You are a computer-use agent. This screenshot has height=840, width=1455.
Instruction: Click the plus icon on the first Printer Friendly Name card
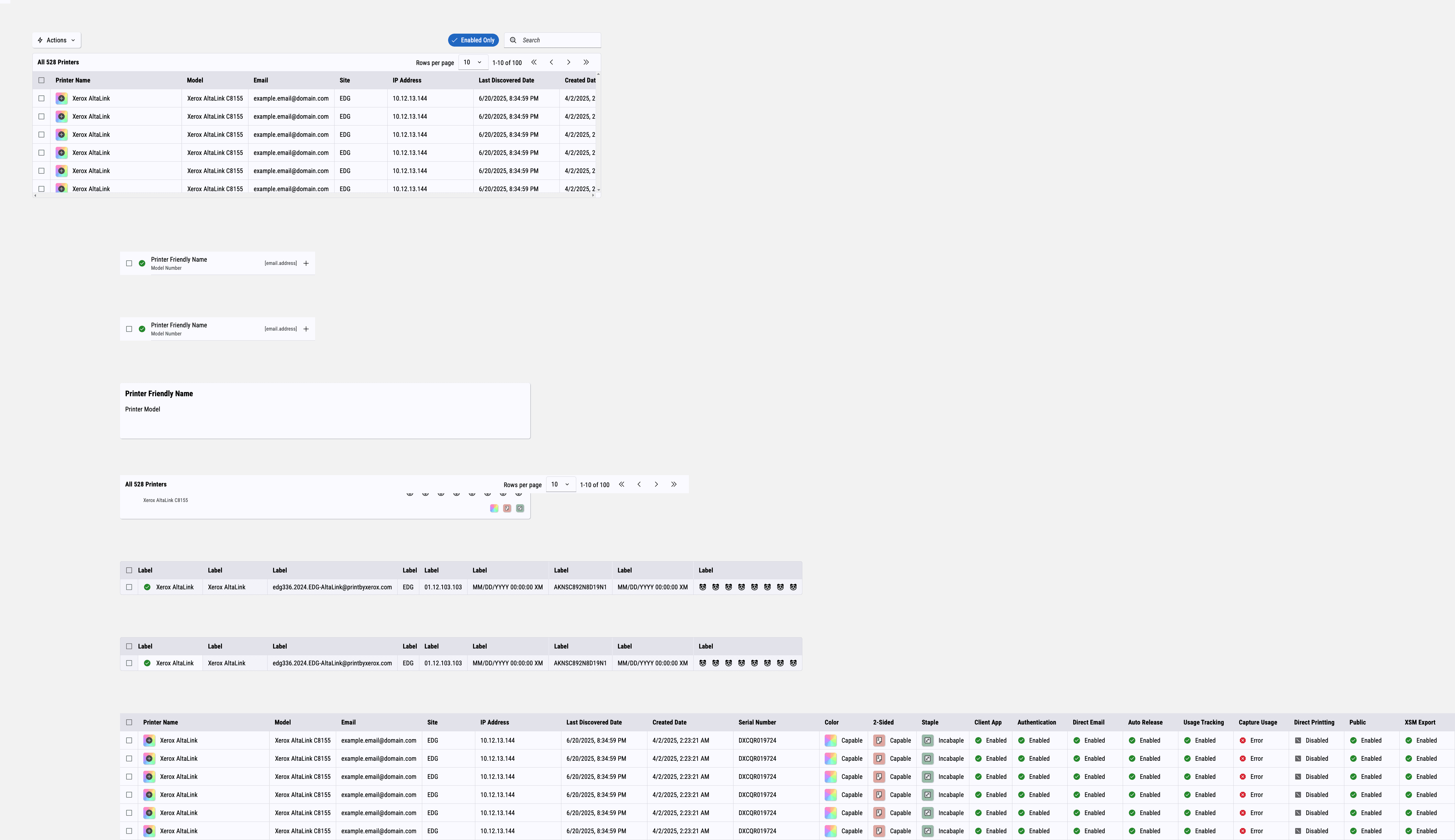306,263
